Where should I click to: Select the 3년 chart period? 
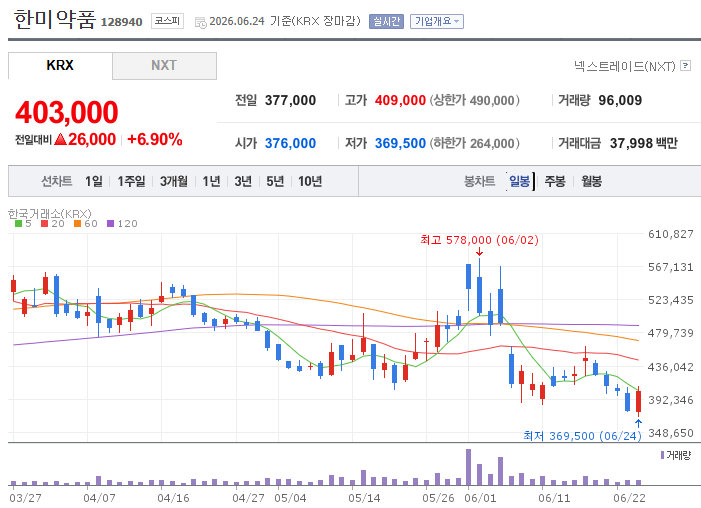243,181
